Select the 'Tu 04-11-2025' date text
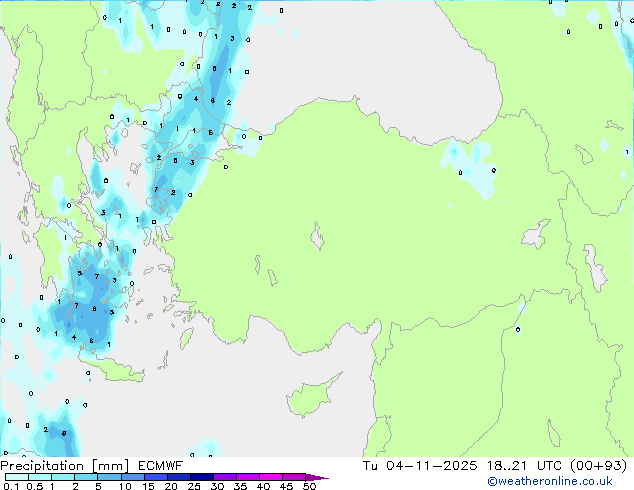 coord(420,466)
